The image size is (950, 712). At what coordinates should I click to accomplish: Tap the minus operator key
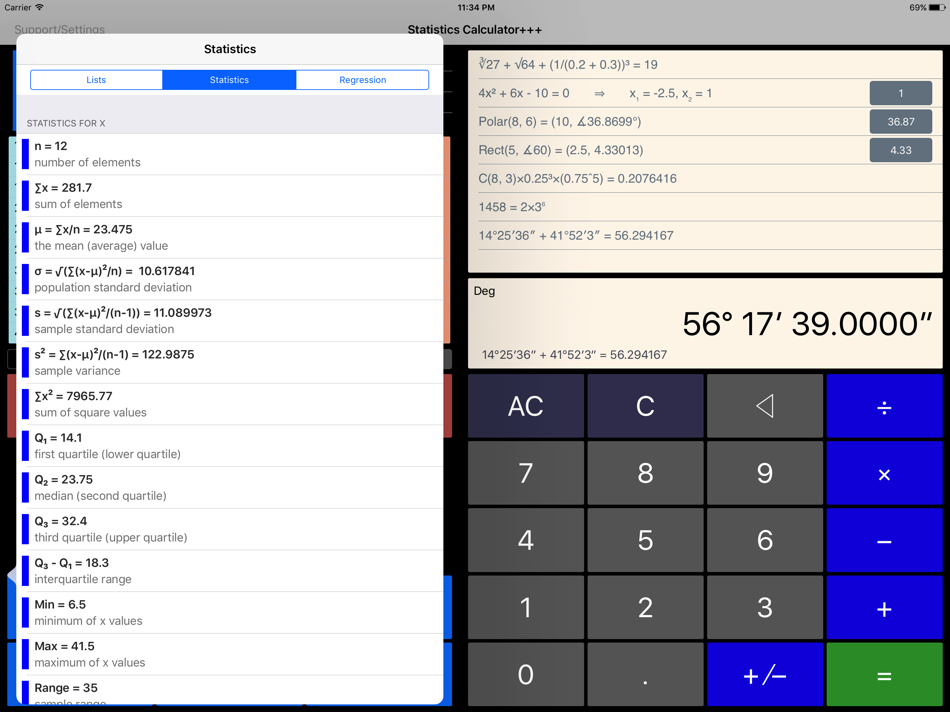pos(884,540)
